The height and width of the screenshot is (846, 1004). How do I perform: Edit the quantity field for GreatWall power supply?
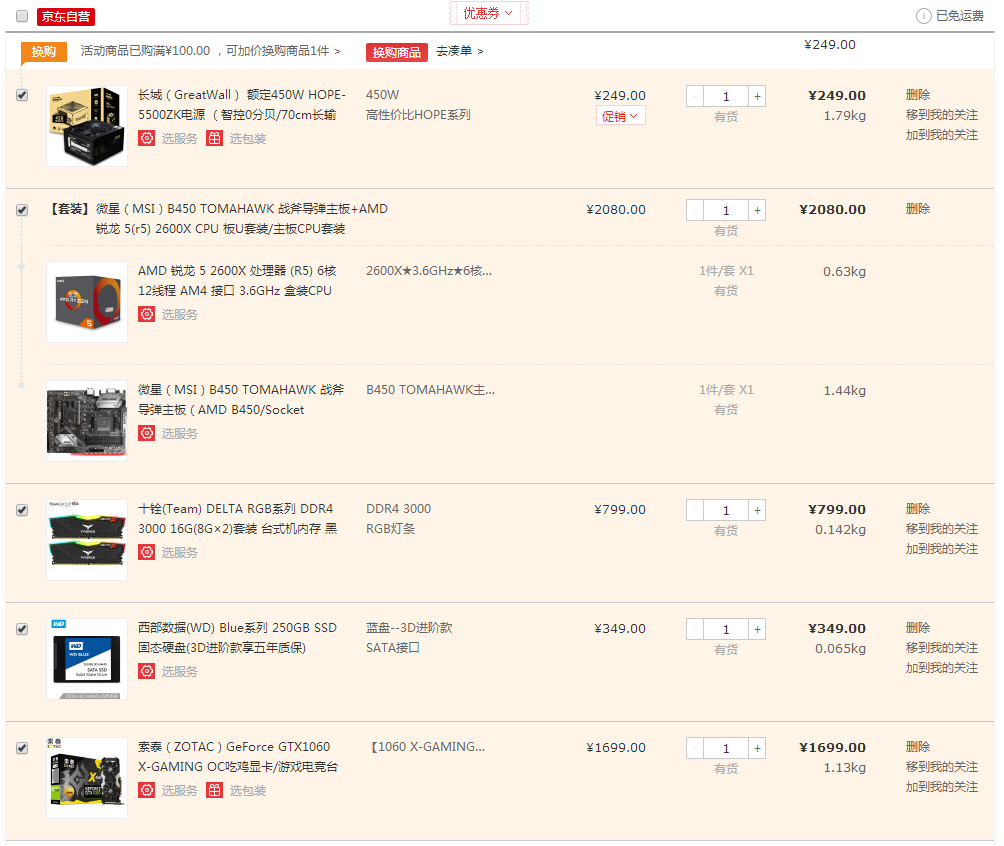726,96
